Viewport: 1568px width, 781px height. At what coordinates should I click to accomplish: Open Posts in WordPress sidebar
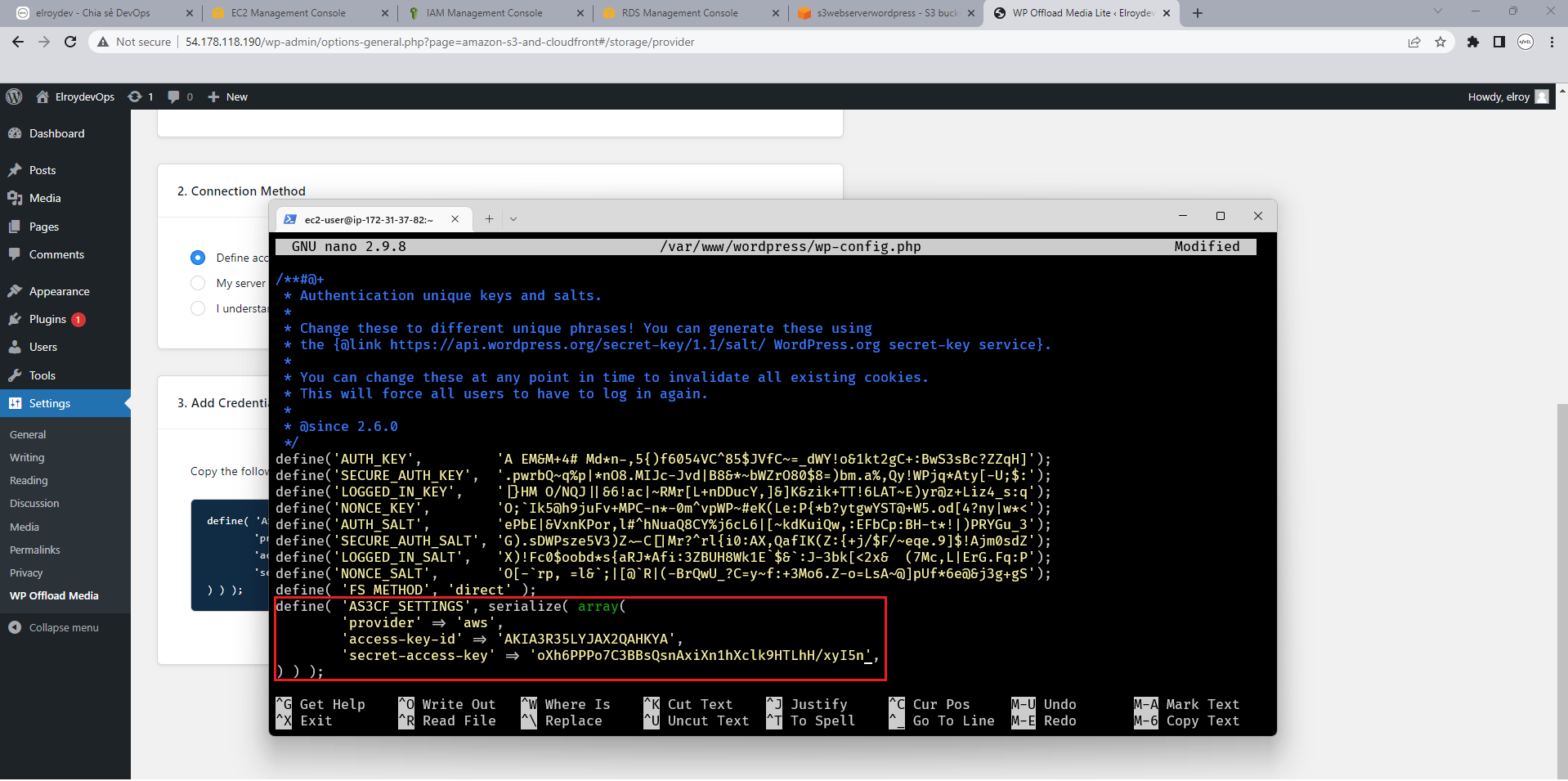65,170
